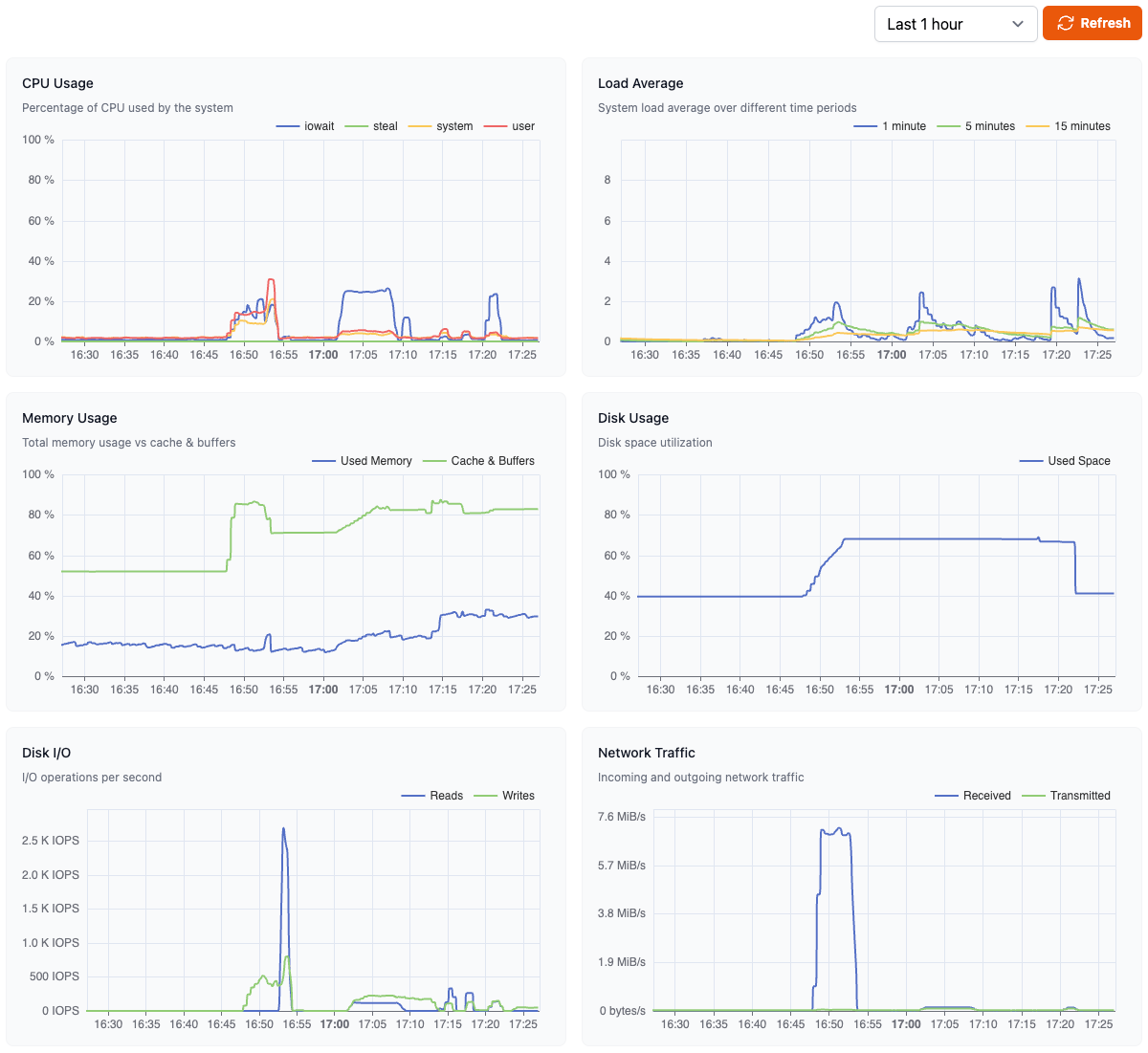This screenshot has width=1148, height=1053.
Task: Click 'Incoming and outgoing network traffic' subtitle
Action: click(701, 778)
